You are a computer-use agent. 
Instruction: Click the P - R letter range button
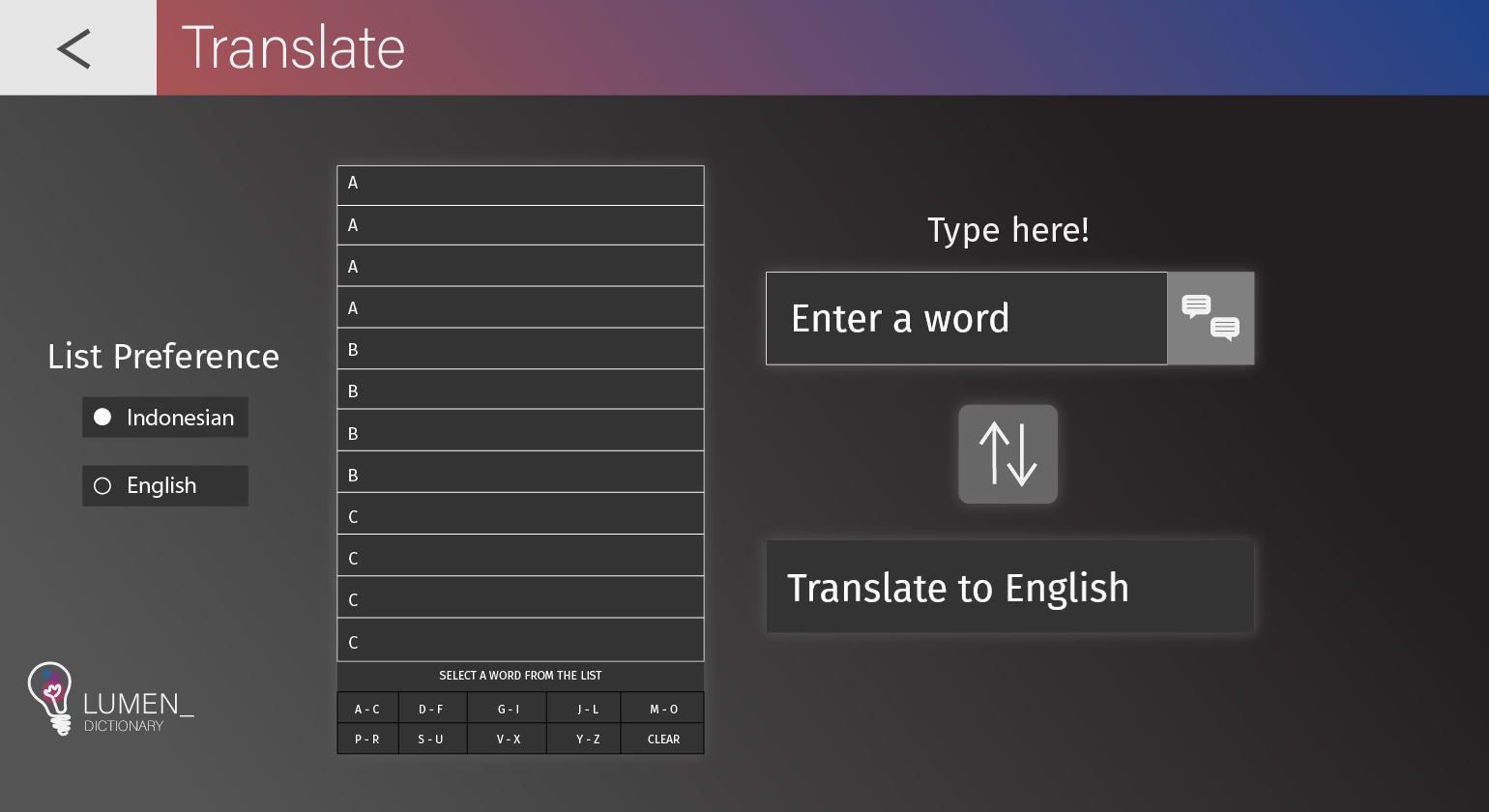coord(367,739)
